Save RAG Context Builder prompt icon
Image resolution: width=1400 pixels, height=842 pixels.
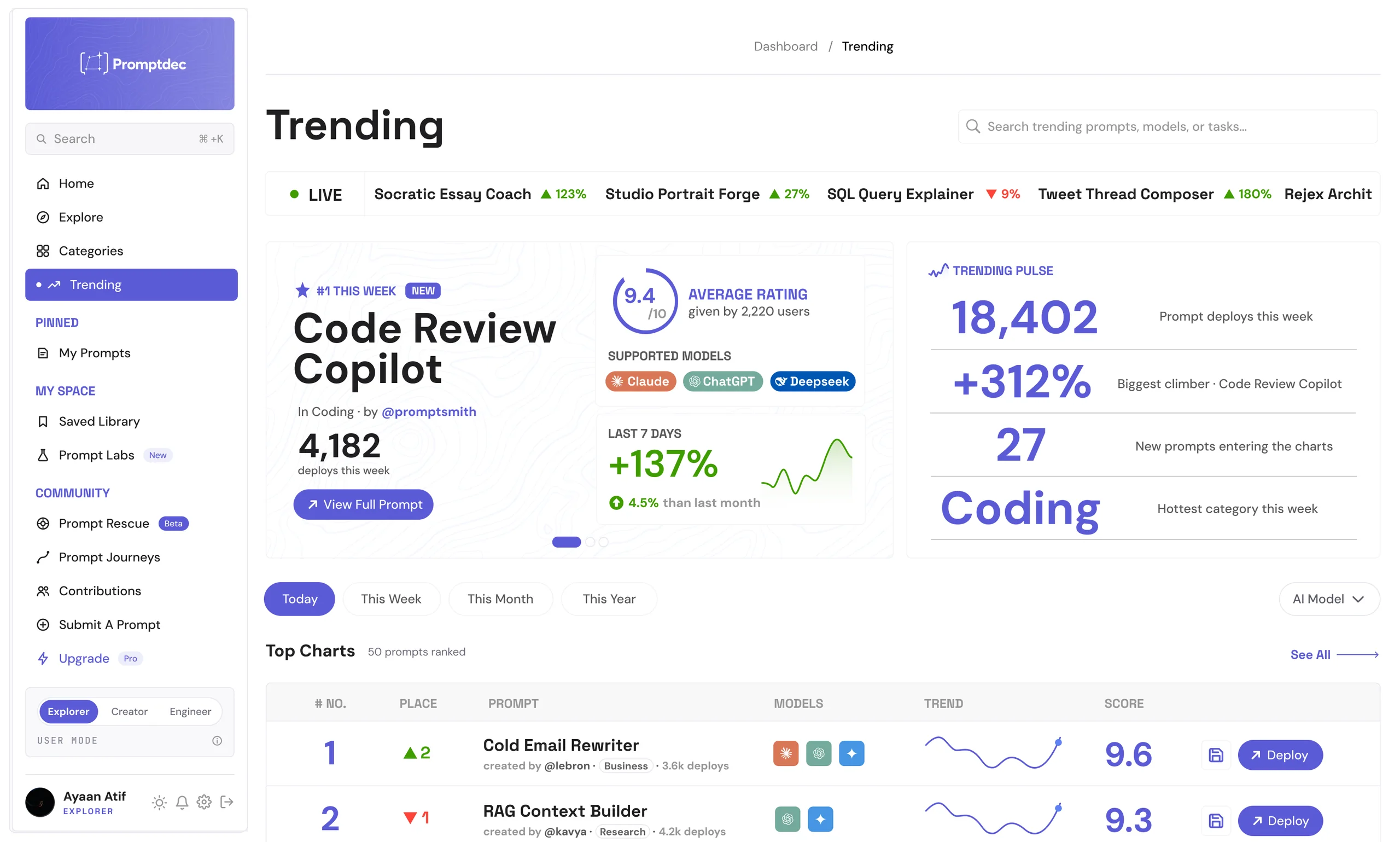[x=1216, y=821]
